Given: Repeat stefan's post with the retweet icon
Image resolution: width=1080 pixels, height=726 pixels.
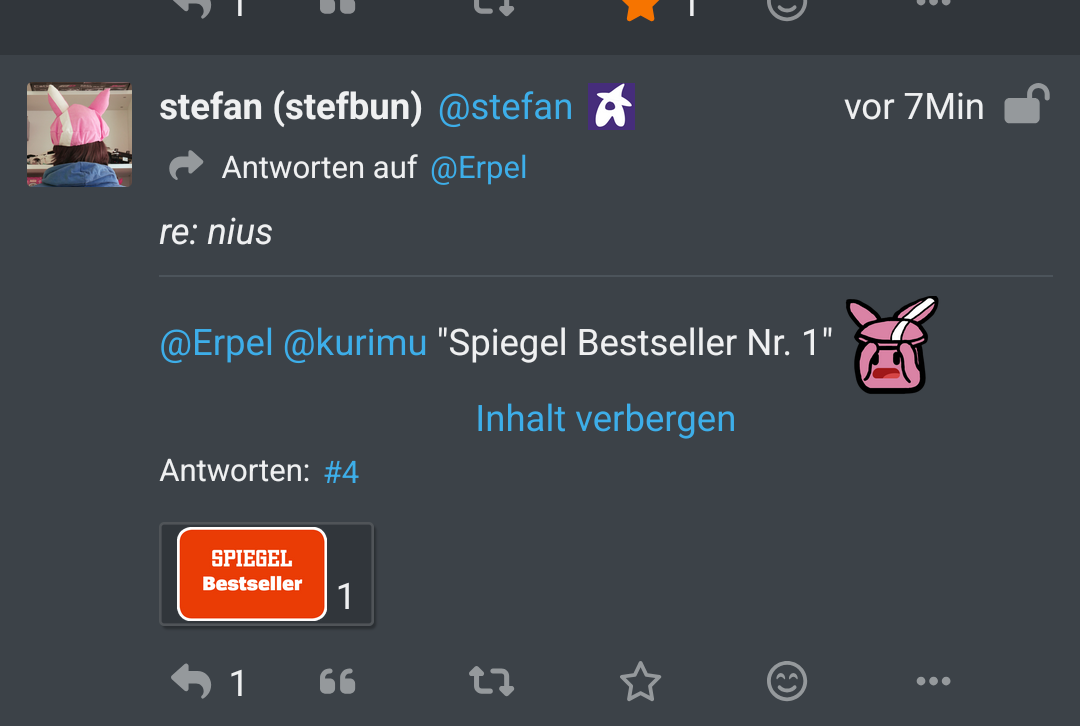Looking at the screenshot, I should [x=491, y=682].
